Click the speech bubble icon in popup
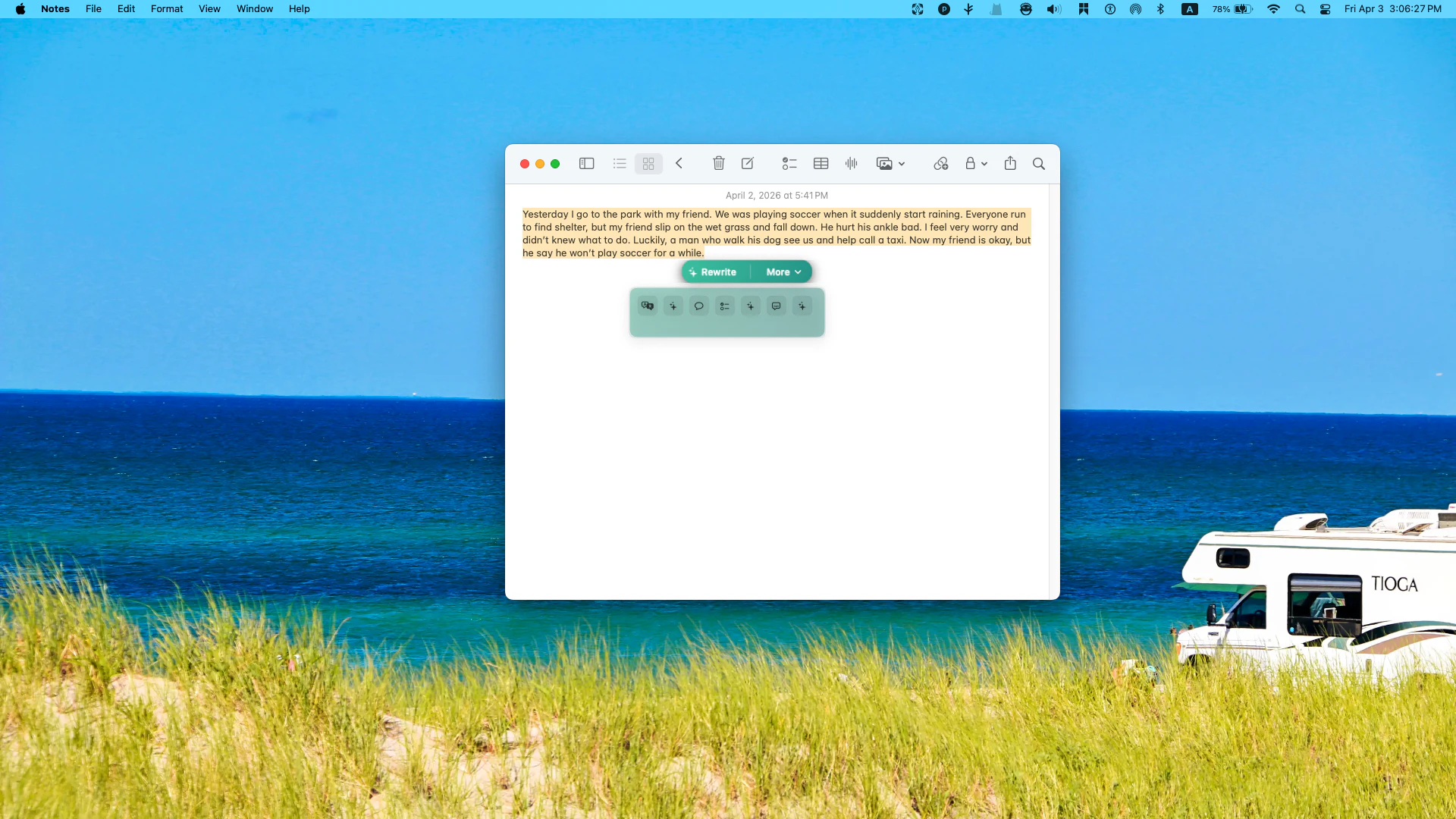1456x819 pixels. point(699,306)
